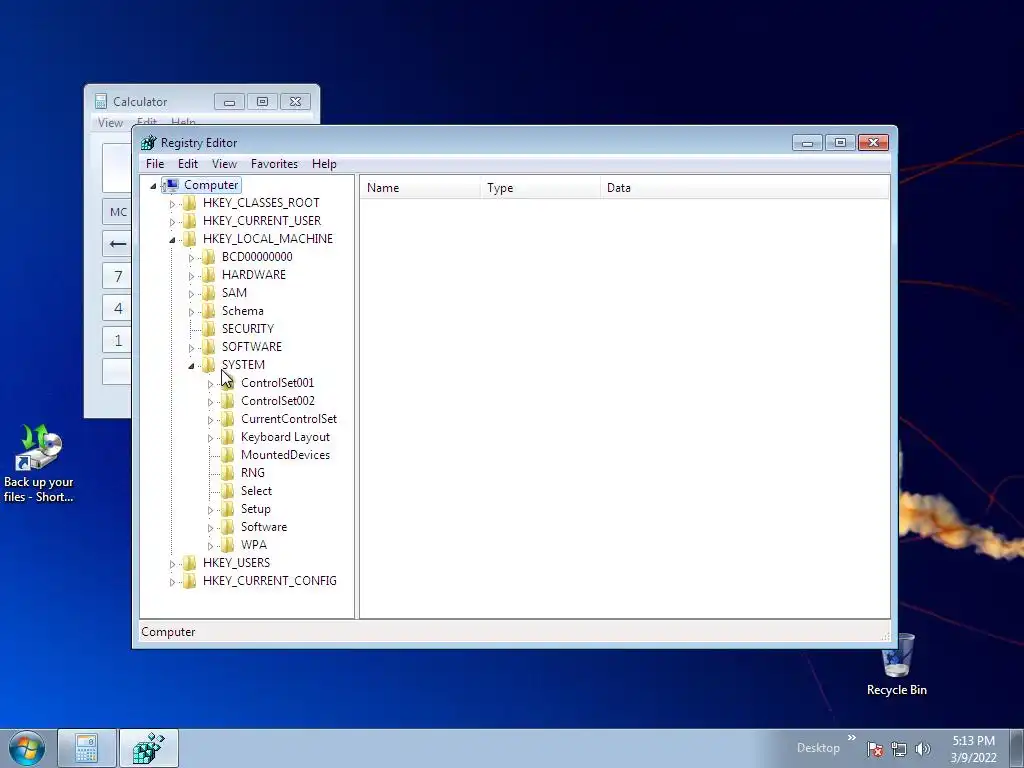The height and width of the screenshot is (768, 1024).
Task: Expand the WPA key arrow
Action: coord(210,546)
